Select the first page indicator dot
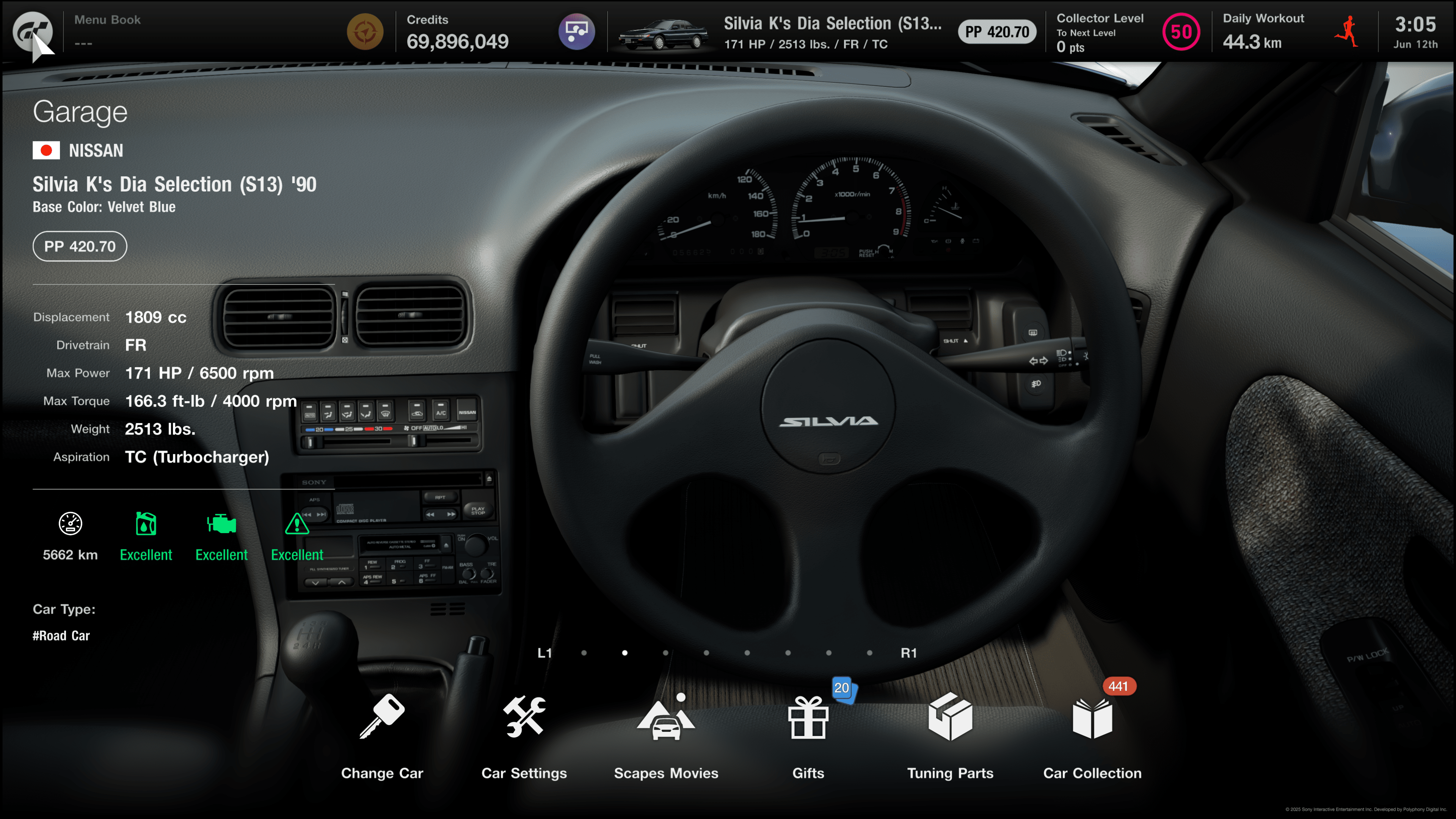Viewport: 1456px width, 819px height. tap(584, 653)
